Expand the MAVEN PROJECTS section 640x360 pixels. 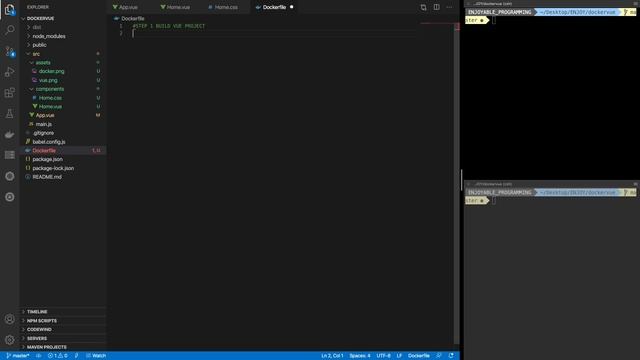pos(47,347)
